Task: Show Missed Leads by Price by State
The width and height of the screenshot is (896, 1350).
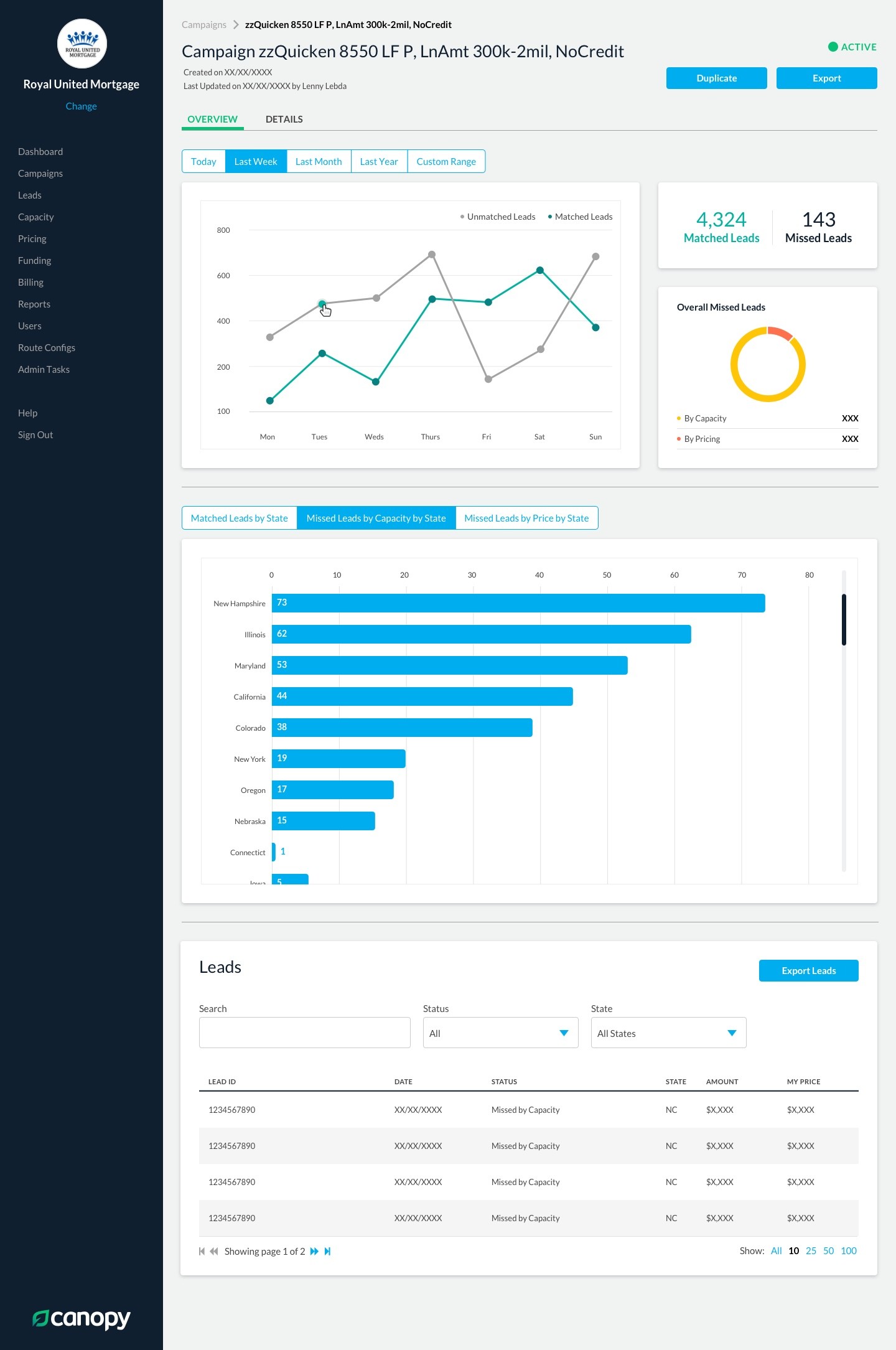Action: (x=526, y=518)
